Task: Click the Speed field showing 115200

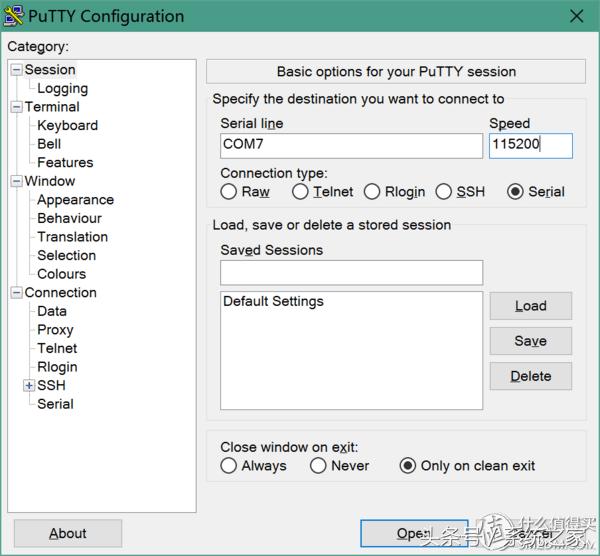Action: coord(531,145)
